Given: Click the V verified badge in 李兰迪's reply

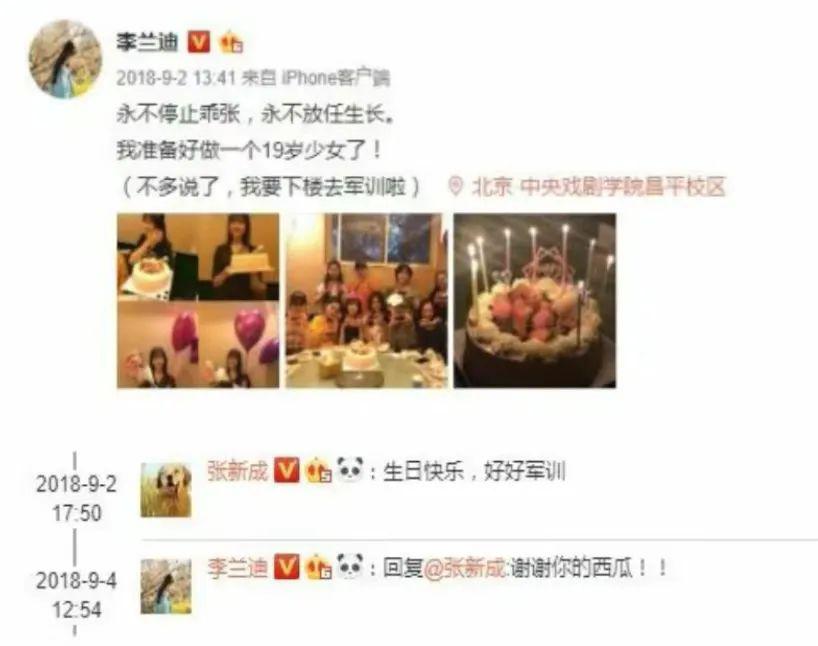Looking at the screenshot, I should tap(287, 567).
